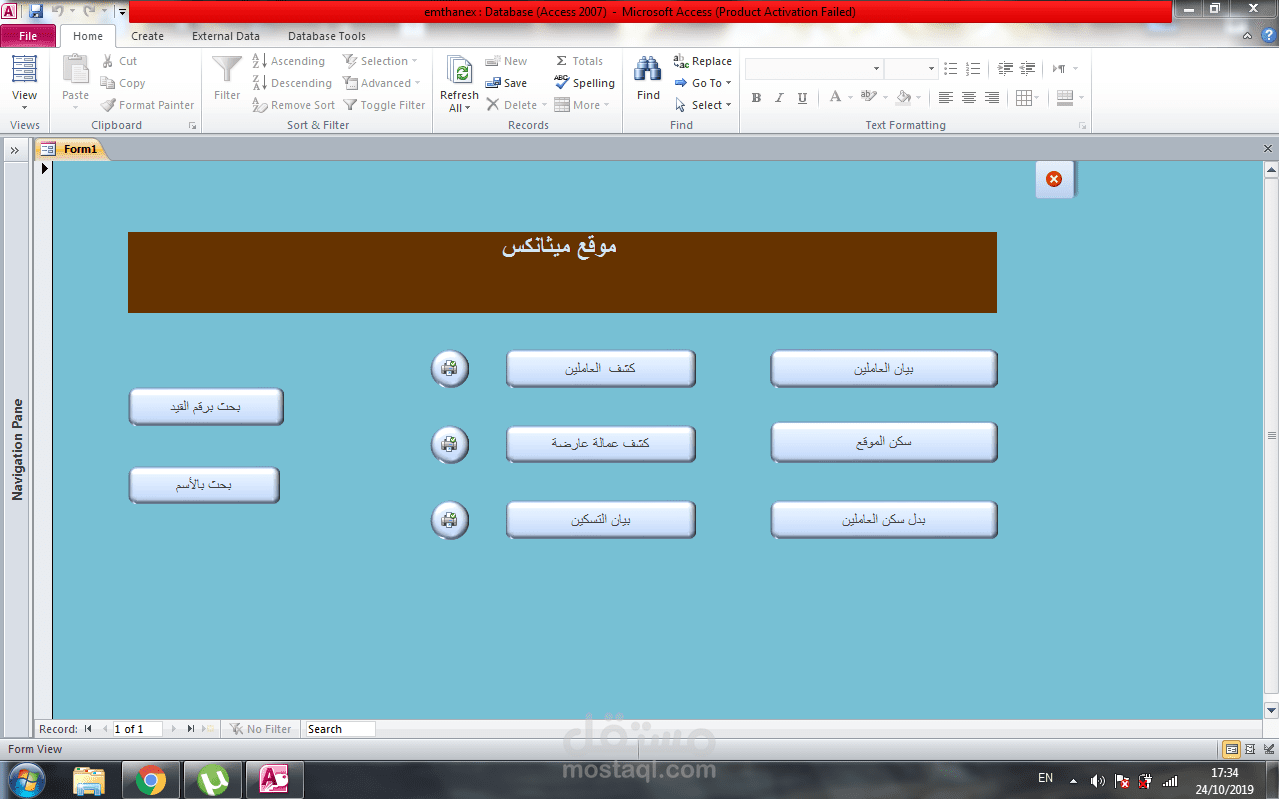Click the printer icon beside كشف العاملين
1279x799 pixels.
pos(449,368)
